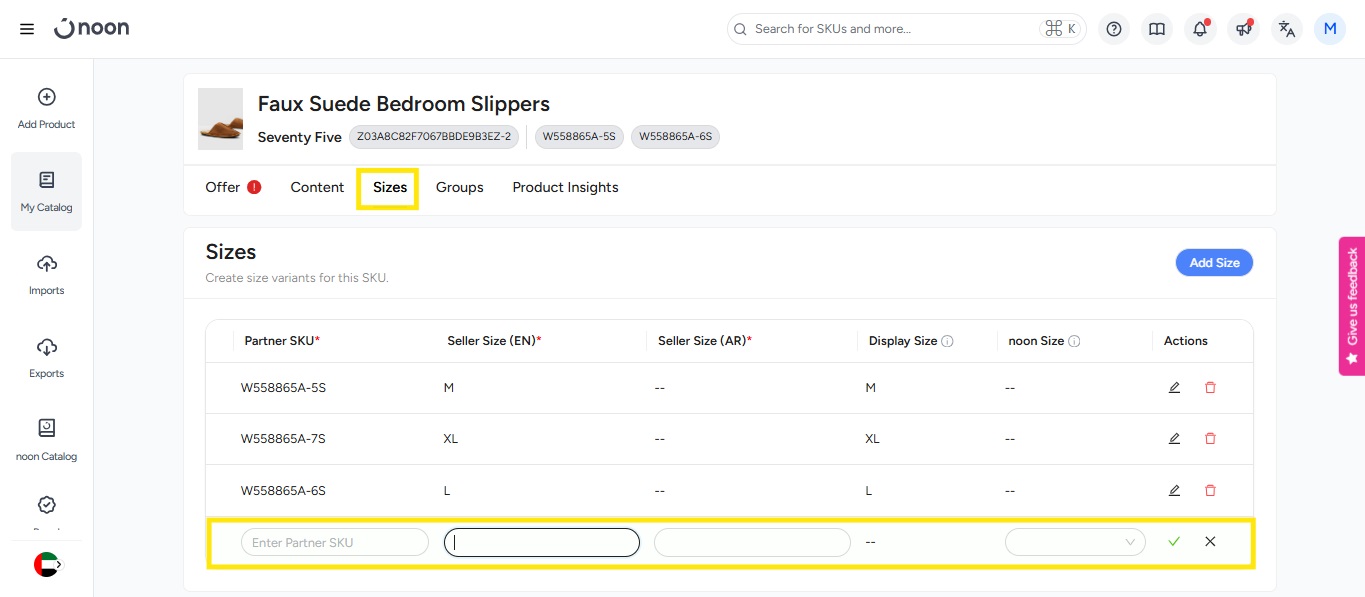Open the announcements megaphone icon
Image resolution: width=1365 pixels, height=597 pixels.
(1243, 29)
